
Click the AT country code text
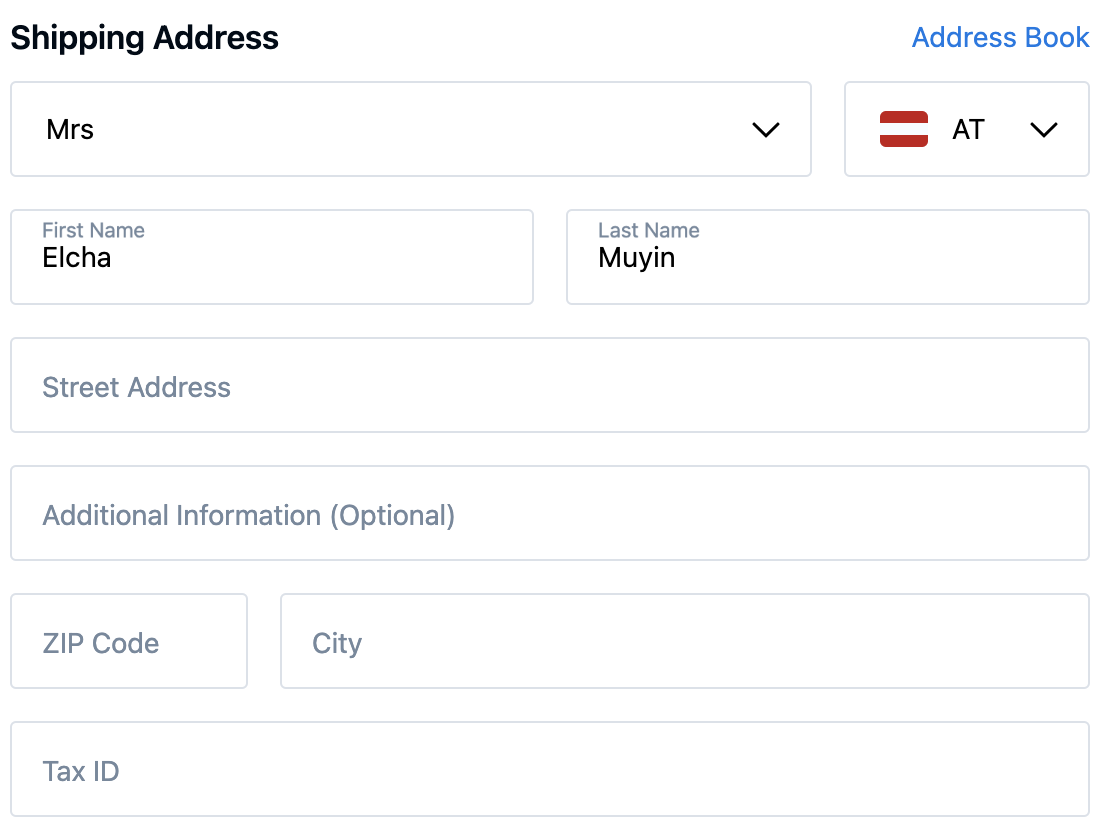968,130
